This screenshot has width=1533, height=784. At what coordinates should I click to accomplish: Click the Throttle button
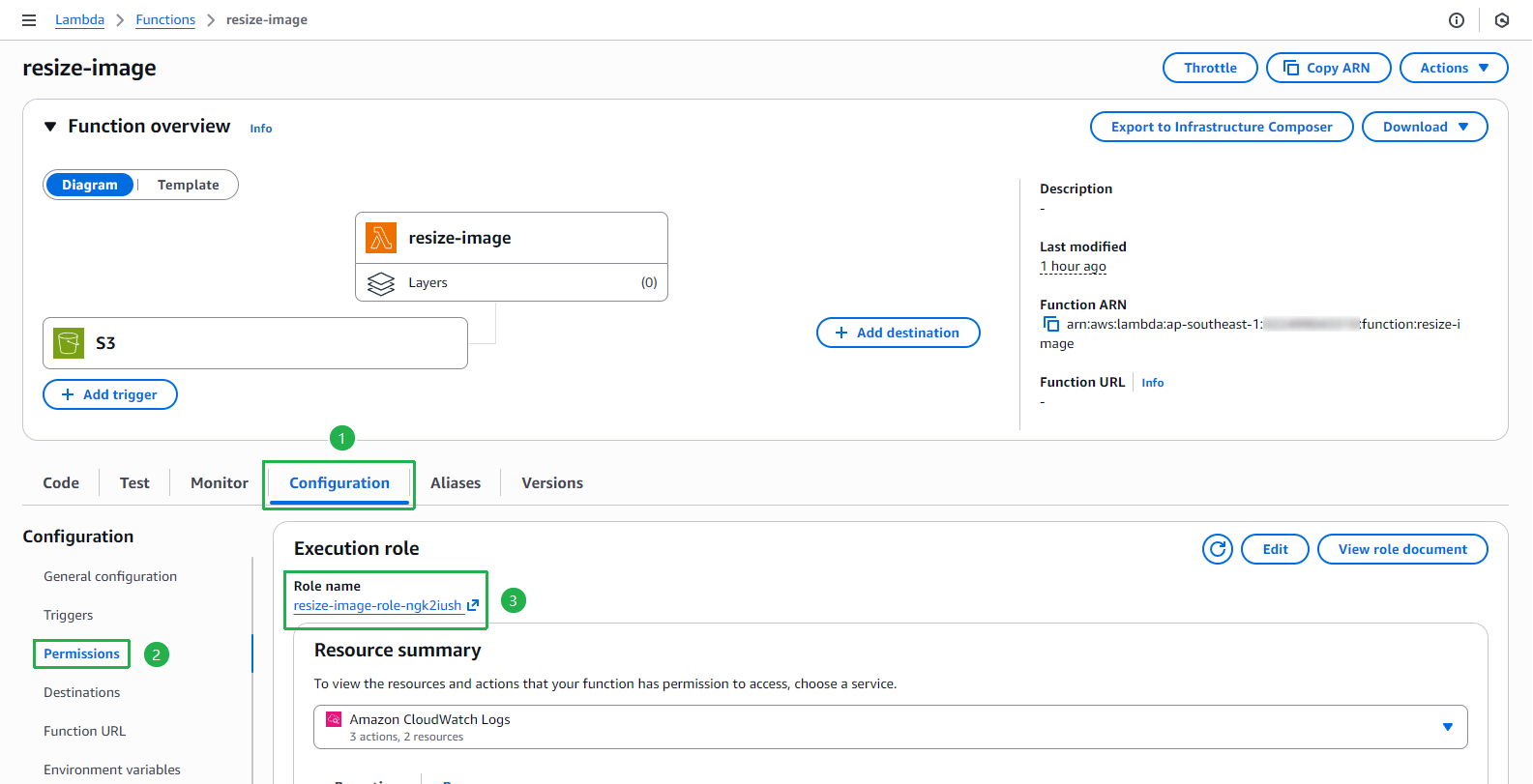point(1210,68)
